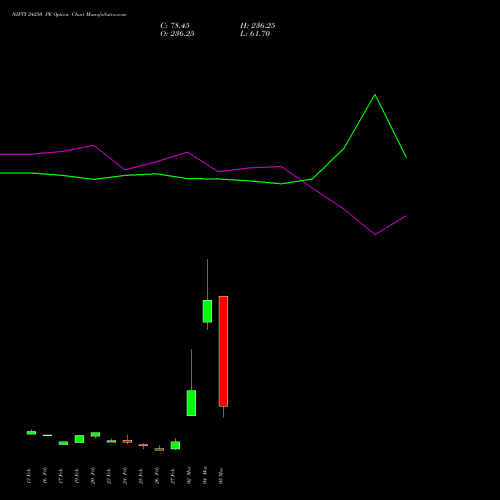Viewport: 500px width, 500px height.
Task: Click the high value H: 236.25
Action: point(257,26)
